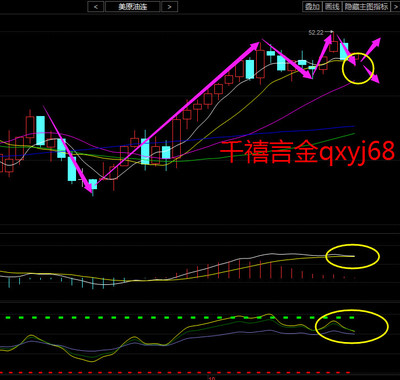Toggle 隐藏主图指标 hide main indicators
400x380 pixels.
pyautogui.click(x=366, y=6)
